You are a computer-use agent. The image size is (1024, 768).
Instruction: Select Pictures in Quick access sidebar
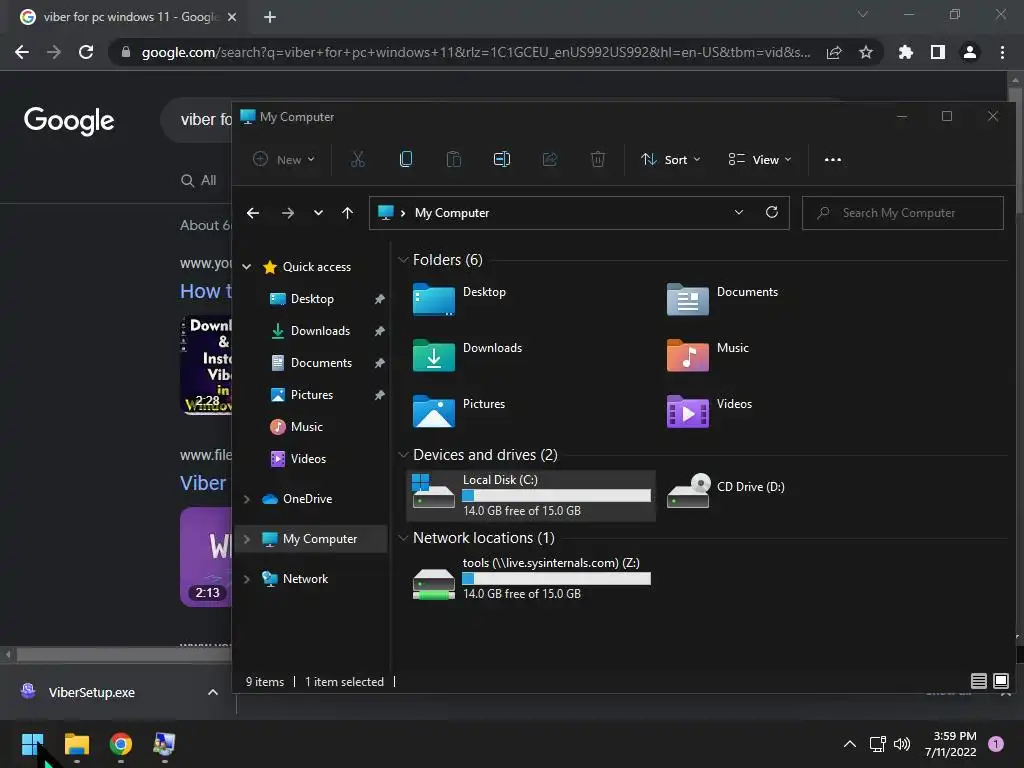(x=312, y=394)
